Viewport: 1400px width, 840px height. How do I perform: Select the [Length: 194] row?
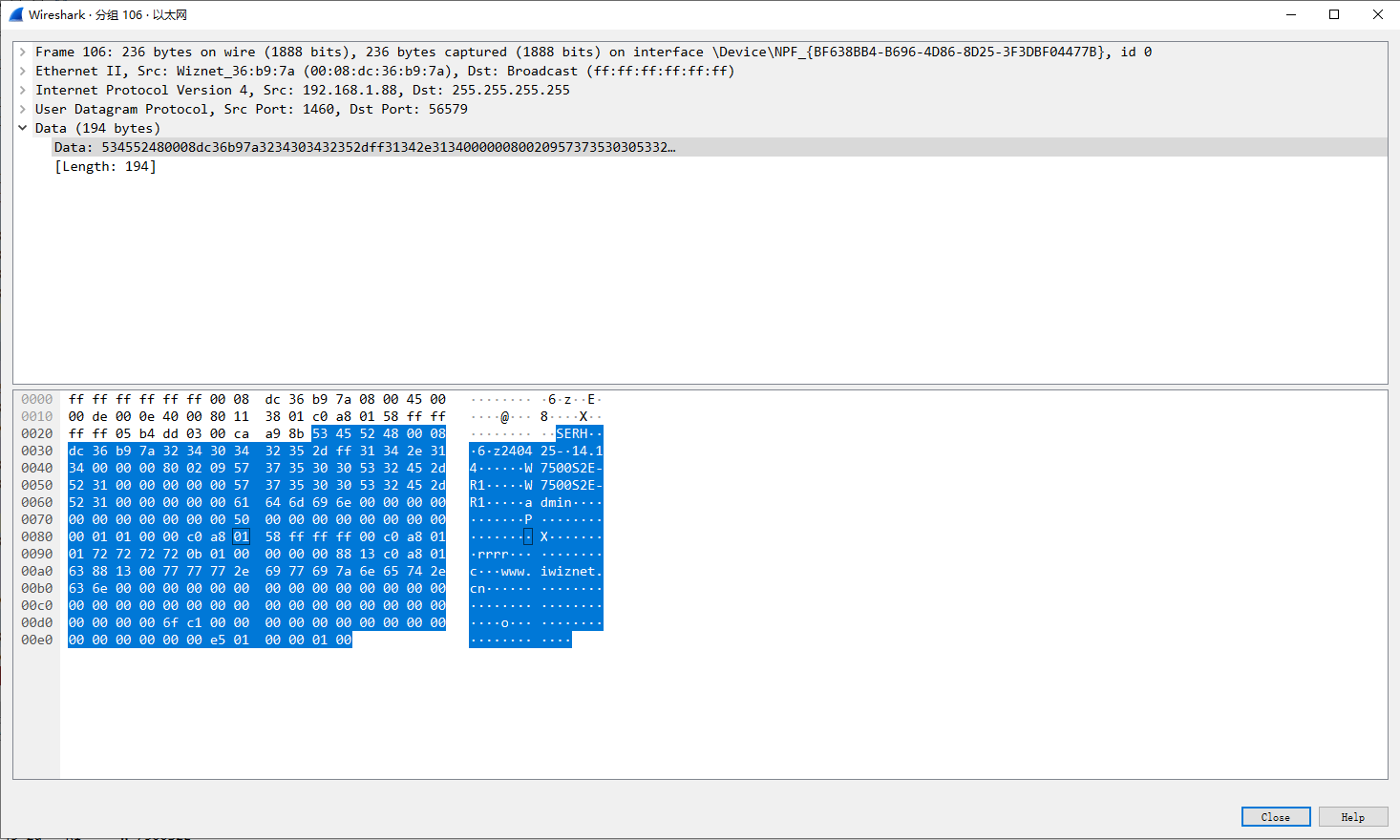coord(105,166)
